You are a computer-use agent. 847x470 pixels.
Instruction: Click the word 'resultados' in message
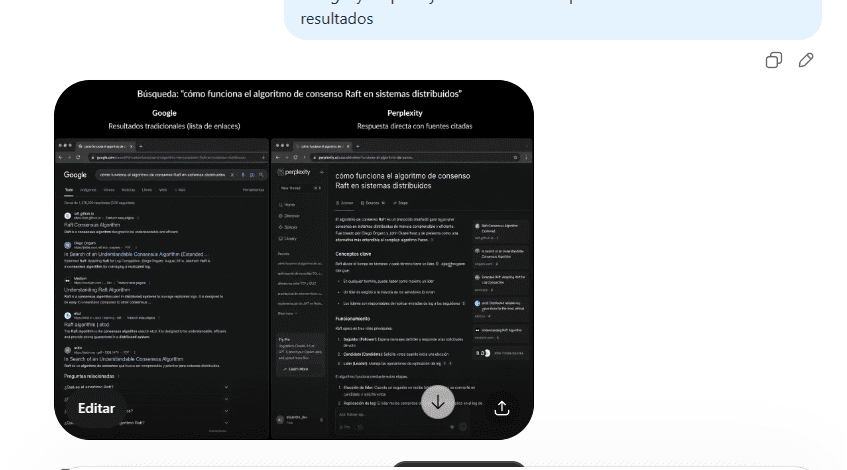(x=337, y=19)
